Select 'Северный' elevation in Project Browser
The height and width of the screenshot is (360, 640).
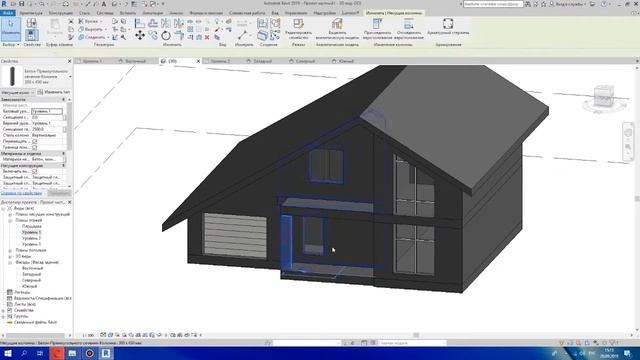pos(31,280)
